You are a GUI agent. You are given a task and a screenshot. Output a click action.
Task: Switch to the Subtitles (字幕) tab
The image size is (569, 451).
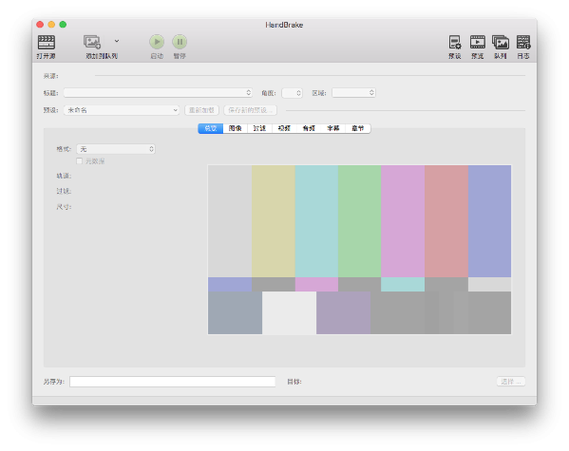(x=333, y=128)
